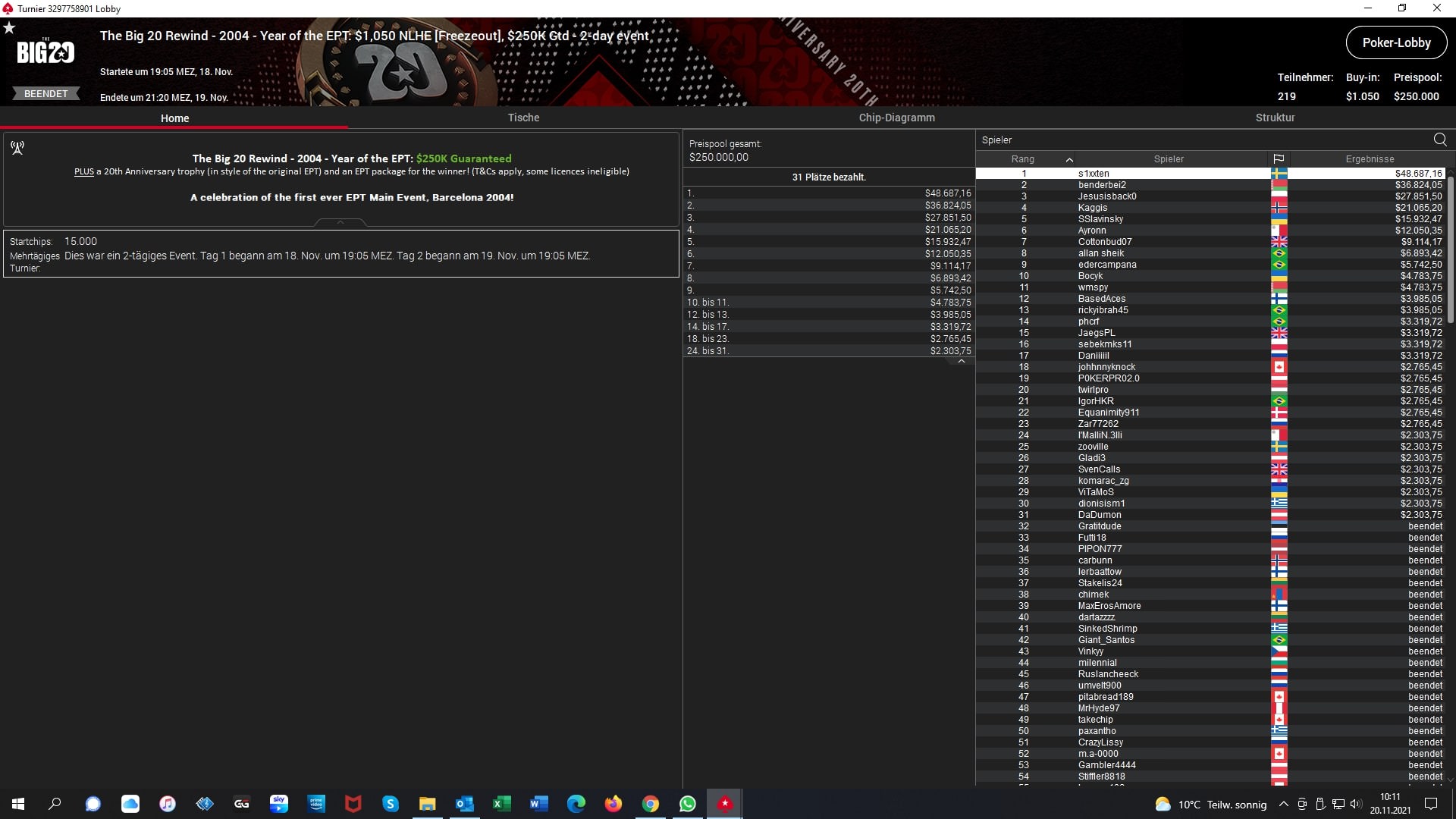Go to the Poker-Lobby

(1396, 42)
